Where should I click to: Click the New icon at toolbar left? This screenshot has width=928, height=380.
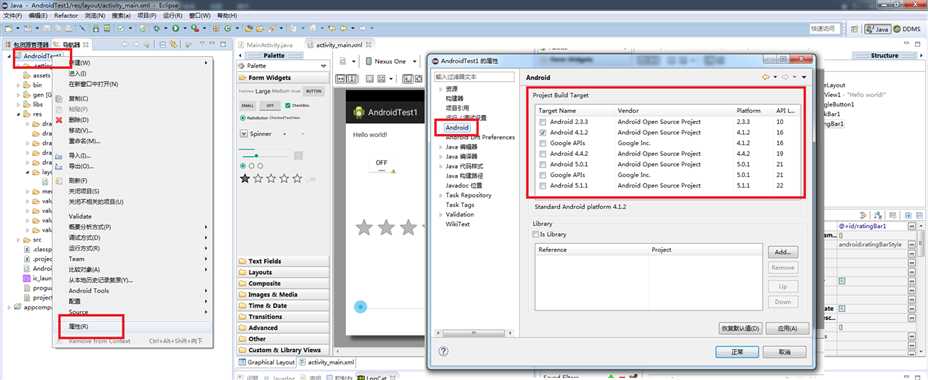(9, 28)
